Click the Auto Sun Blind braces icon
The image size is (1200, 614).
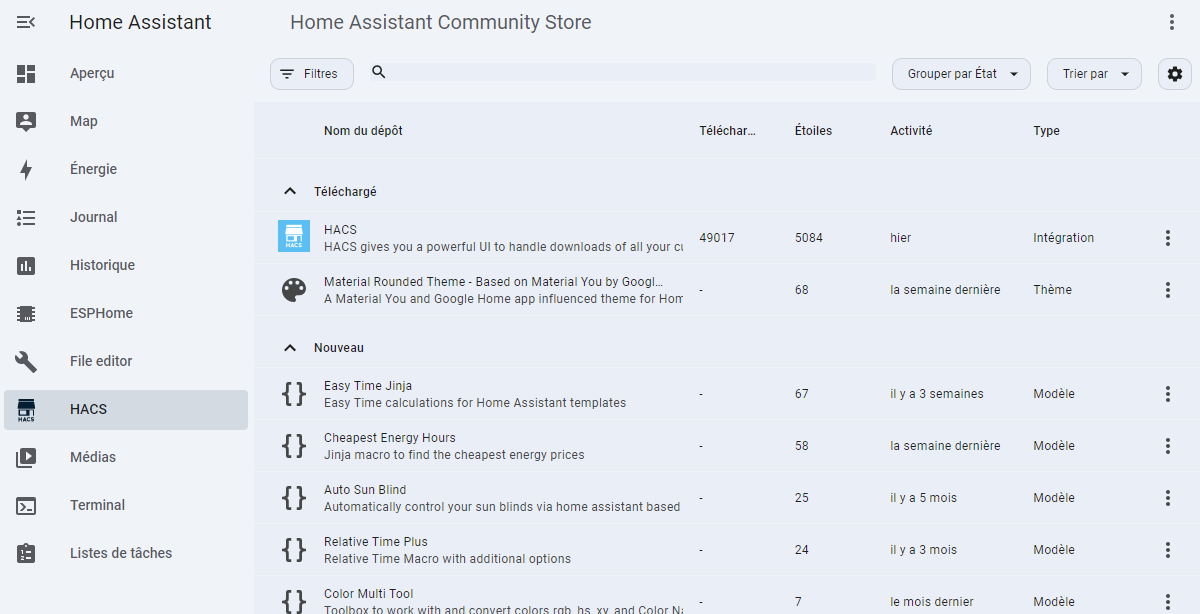[294, 498]
